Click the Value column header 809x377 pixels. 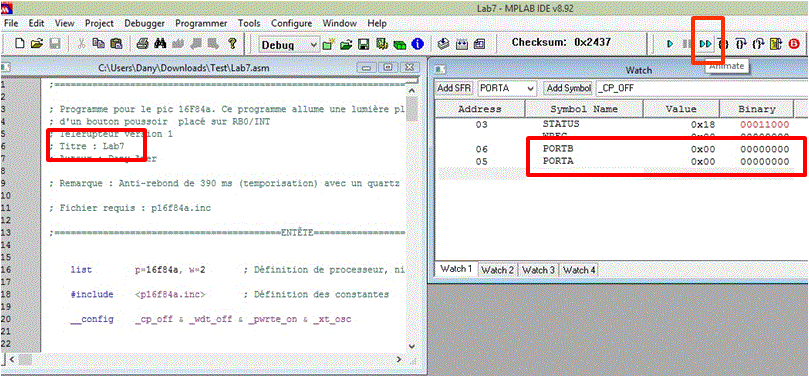coord(681,109)
